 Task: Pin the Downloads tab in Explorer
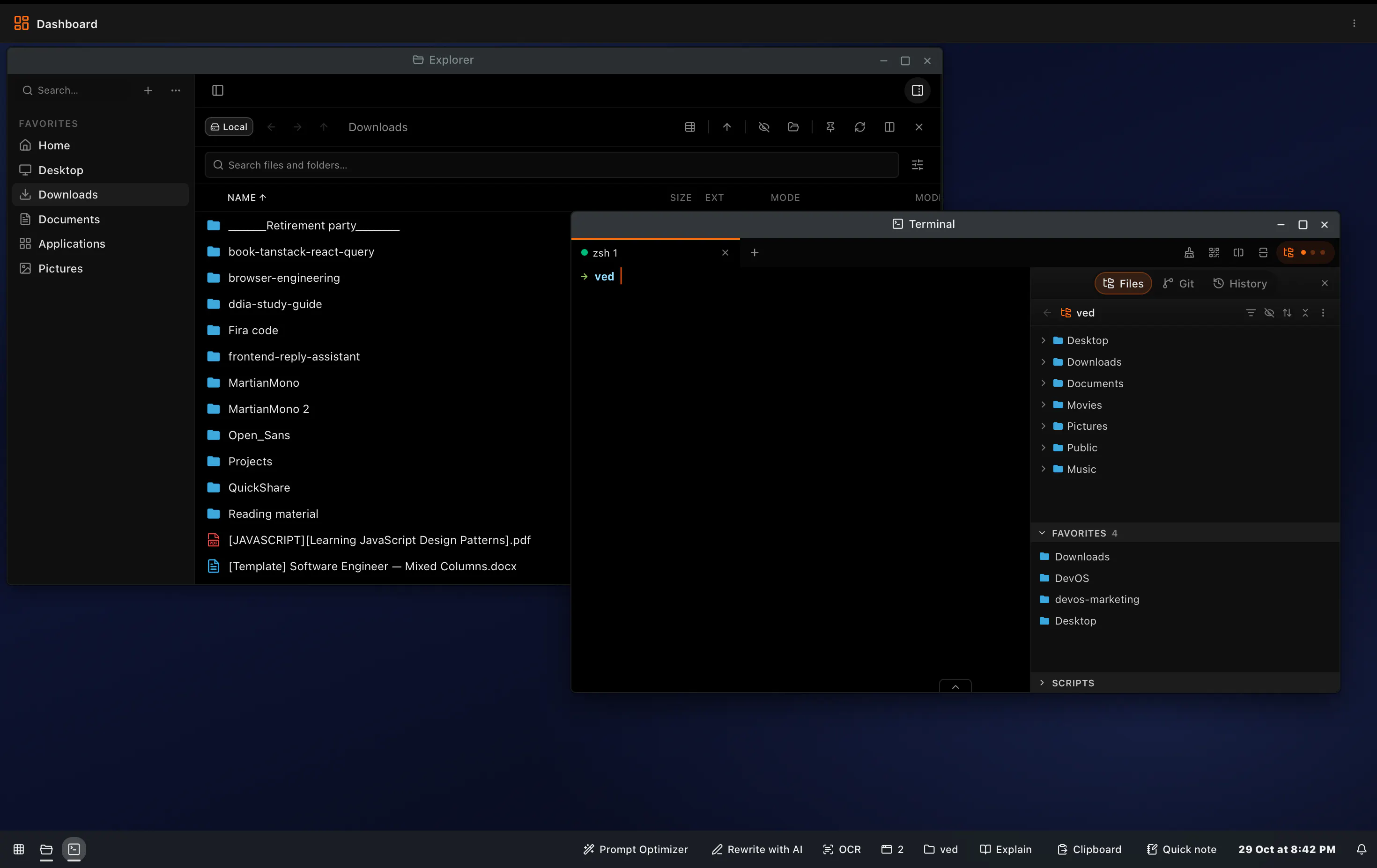tap(830, 127)
